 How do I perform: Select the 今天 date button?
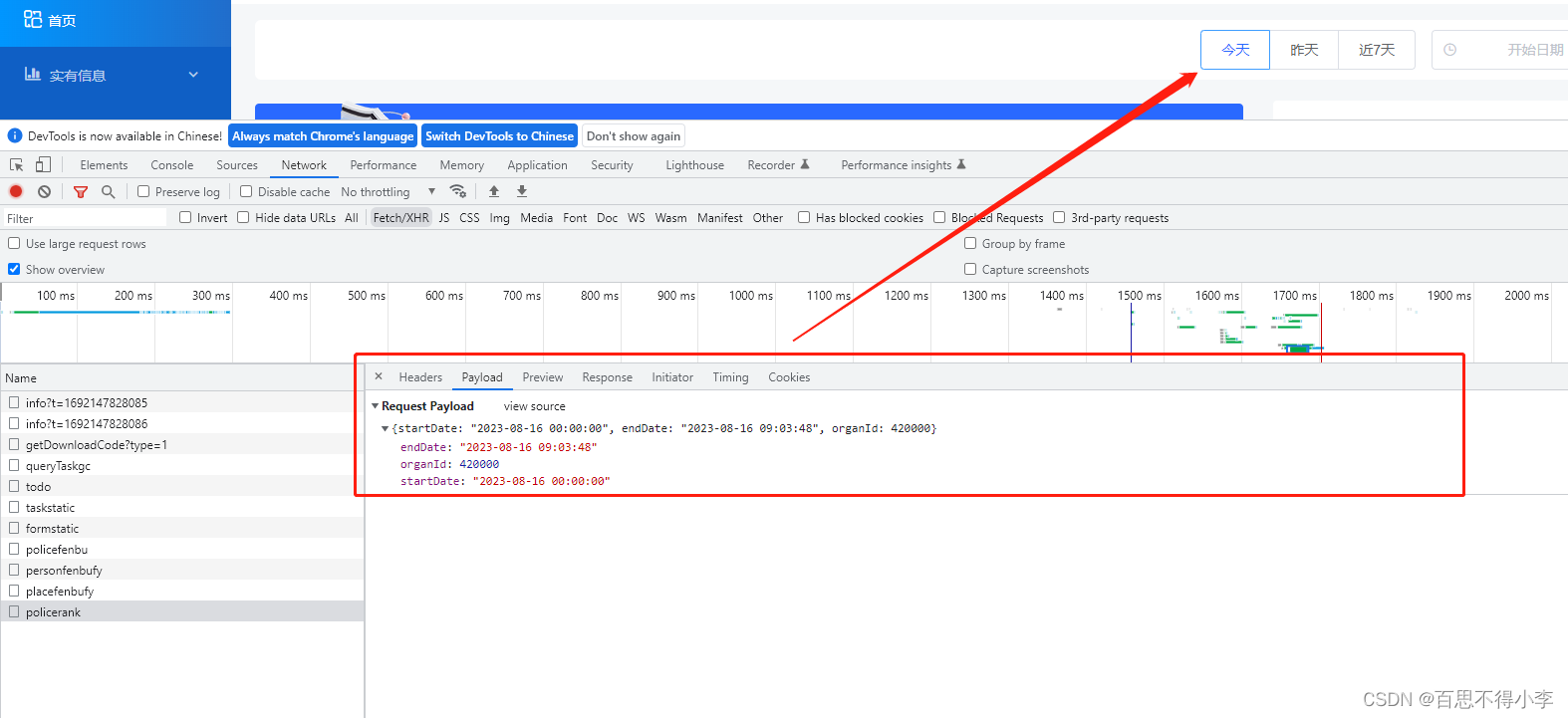click(1235, 50)
